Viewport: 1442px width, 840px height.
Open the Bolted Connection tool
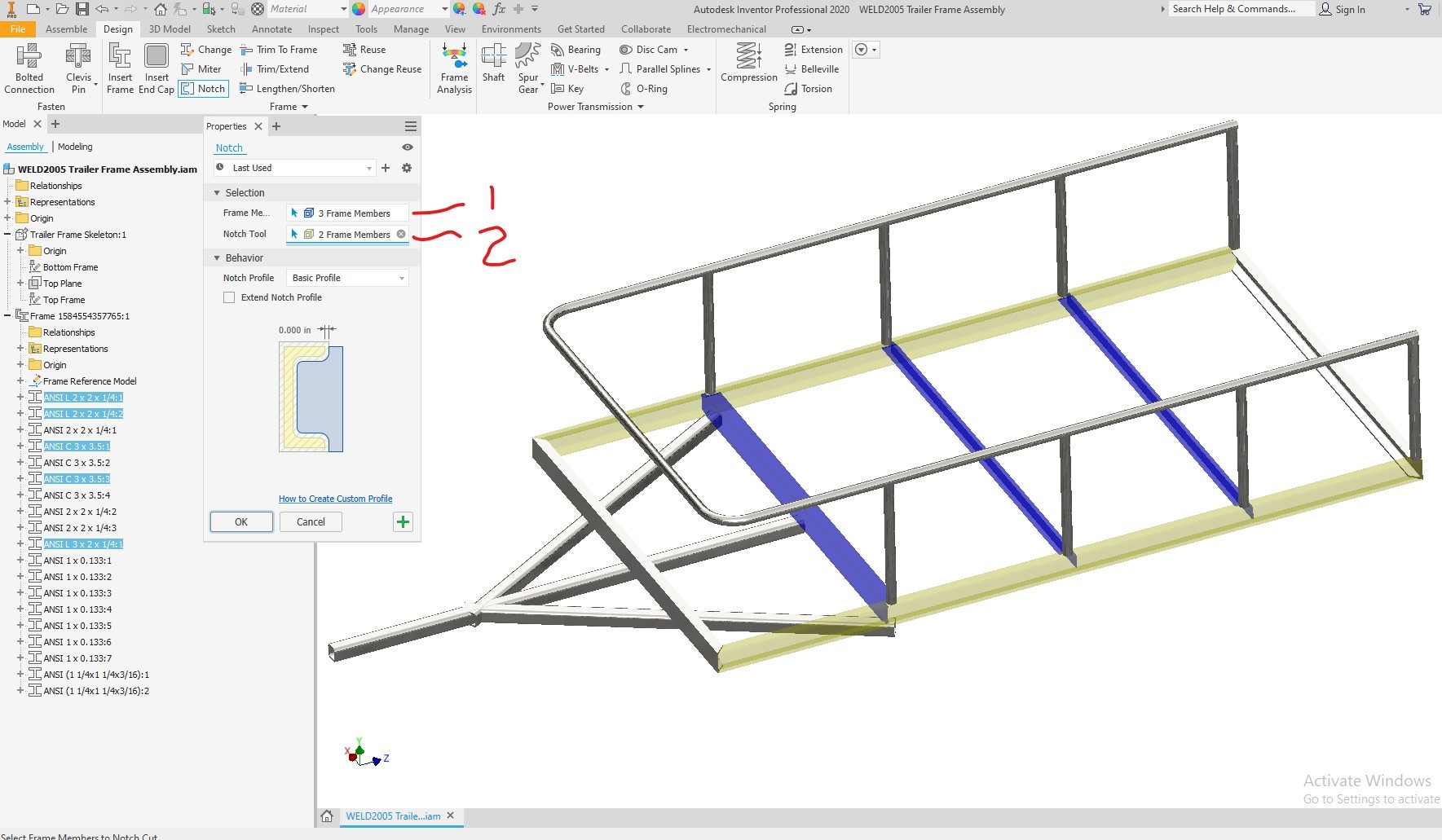pyautogui.click(x=29, y=65)
